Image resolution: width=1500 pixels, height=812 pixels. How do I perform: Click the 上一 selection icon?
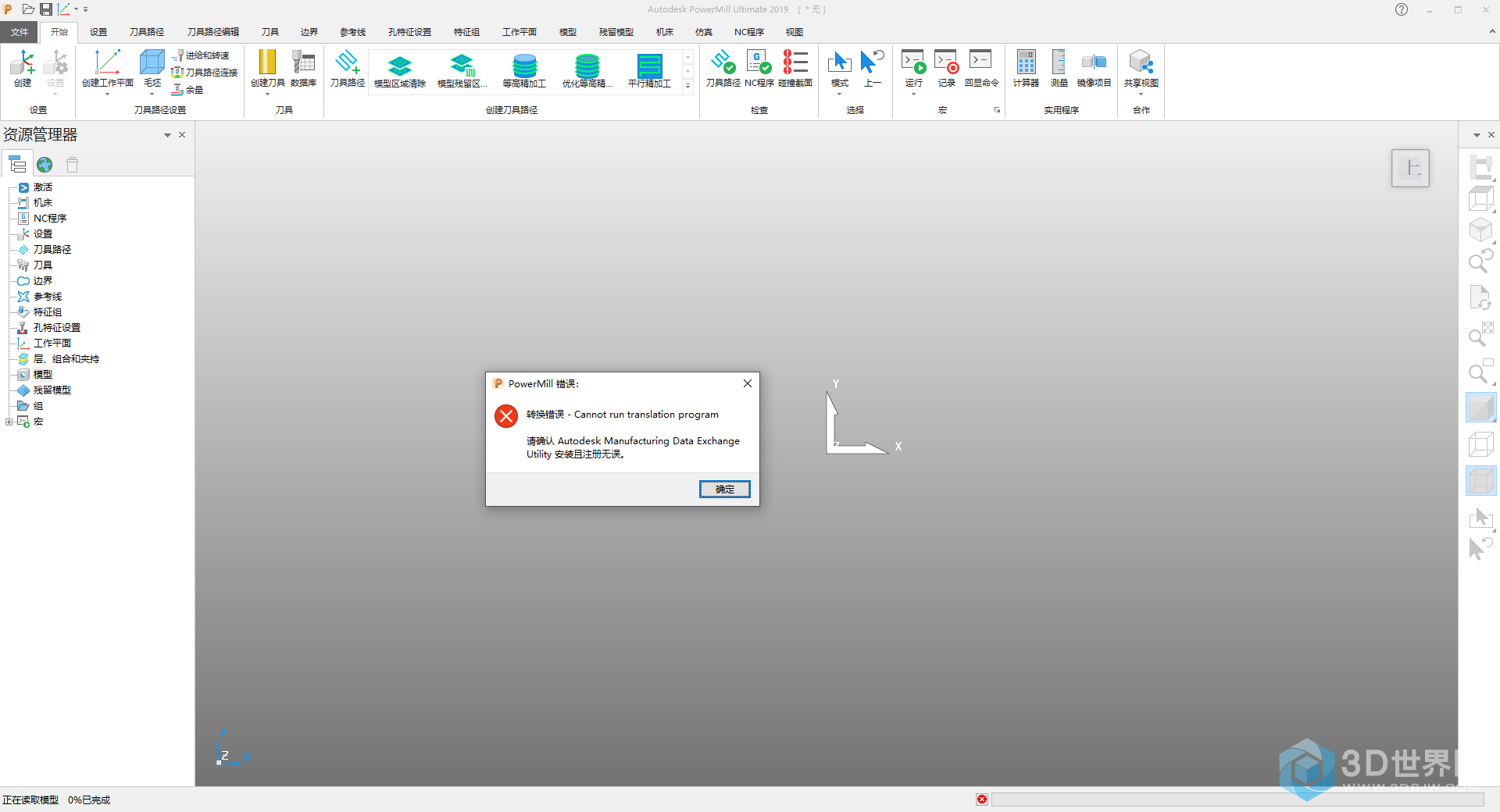pos(872,69)
